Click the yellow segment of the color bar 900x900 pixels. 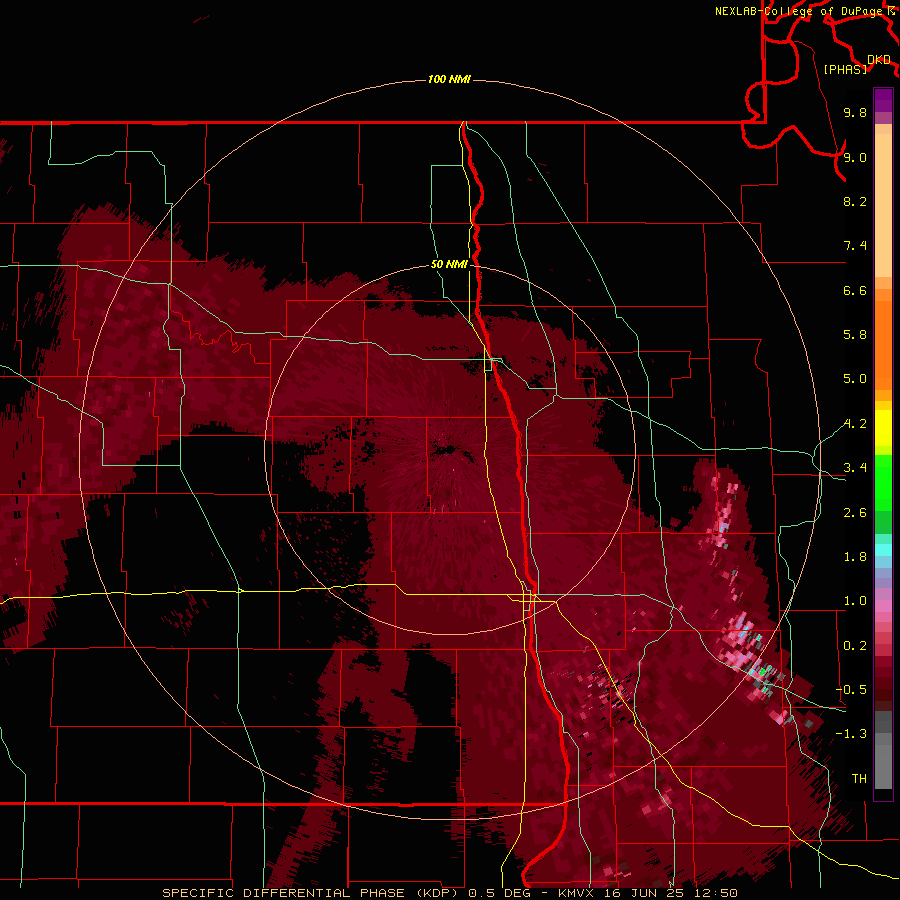pos(883,428)
